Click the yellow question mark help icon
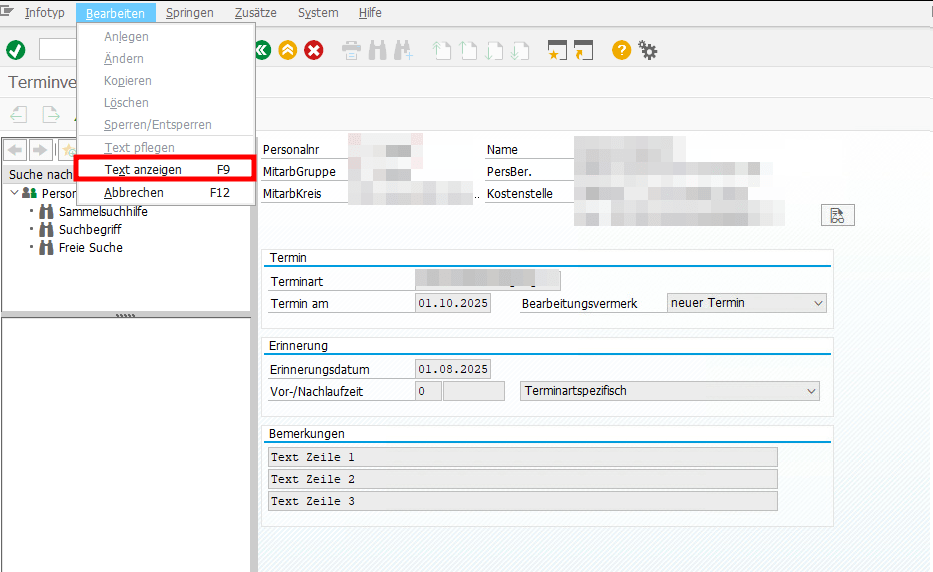 click(x=621, y=50)
